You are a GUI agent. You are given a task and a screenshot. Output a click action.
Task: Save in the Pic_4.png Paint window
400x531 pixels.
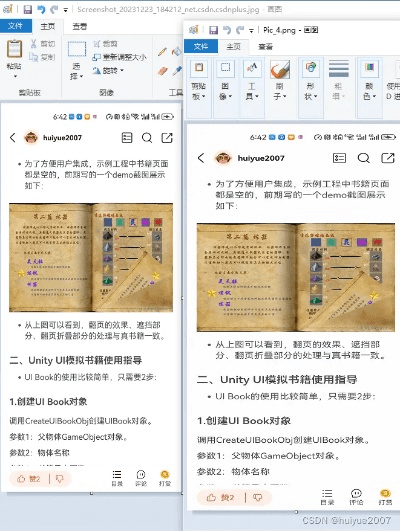pyautogui.click(x=213, y=30)
